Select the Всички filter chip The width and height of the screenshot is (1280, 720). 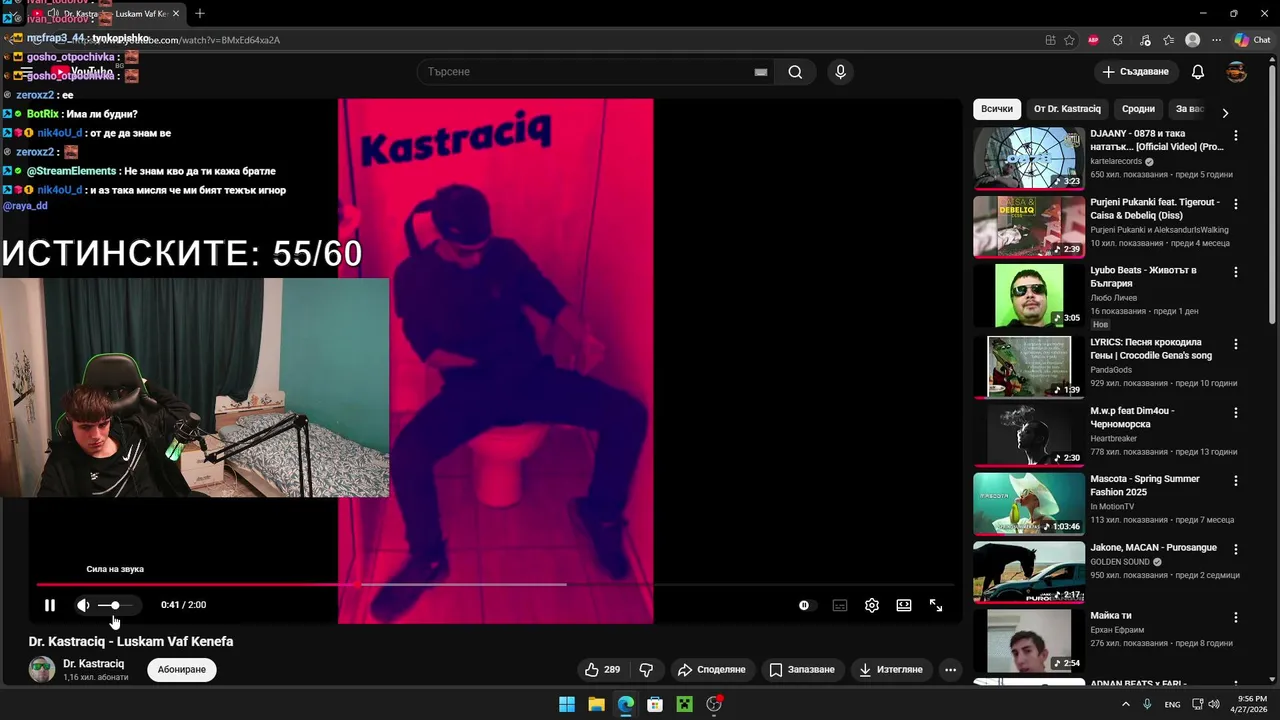pyautogui.click(x=997, y=109)
